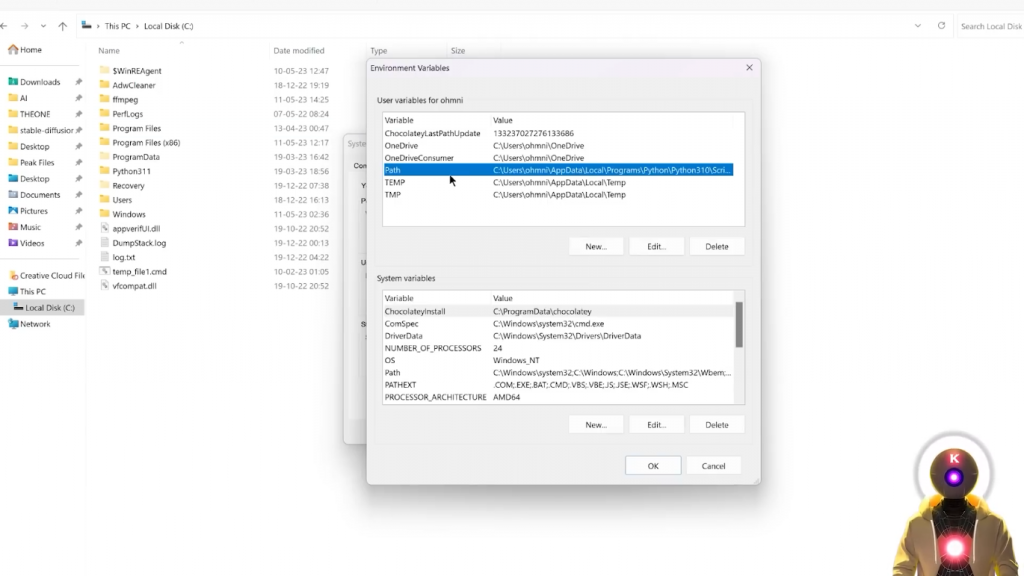1024x576 pixels.
Task: Select the ffmpeg folder
Action: point(119,99)
